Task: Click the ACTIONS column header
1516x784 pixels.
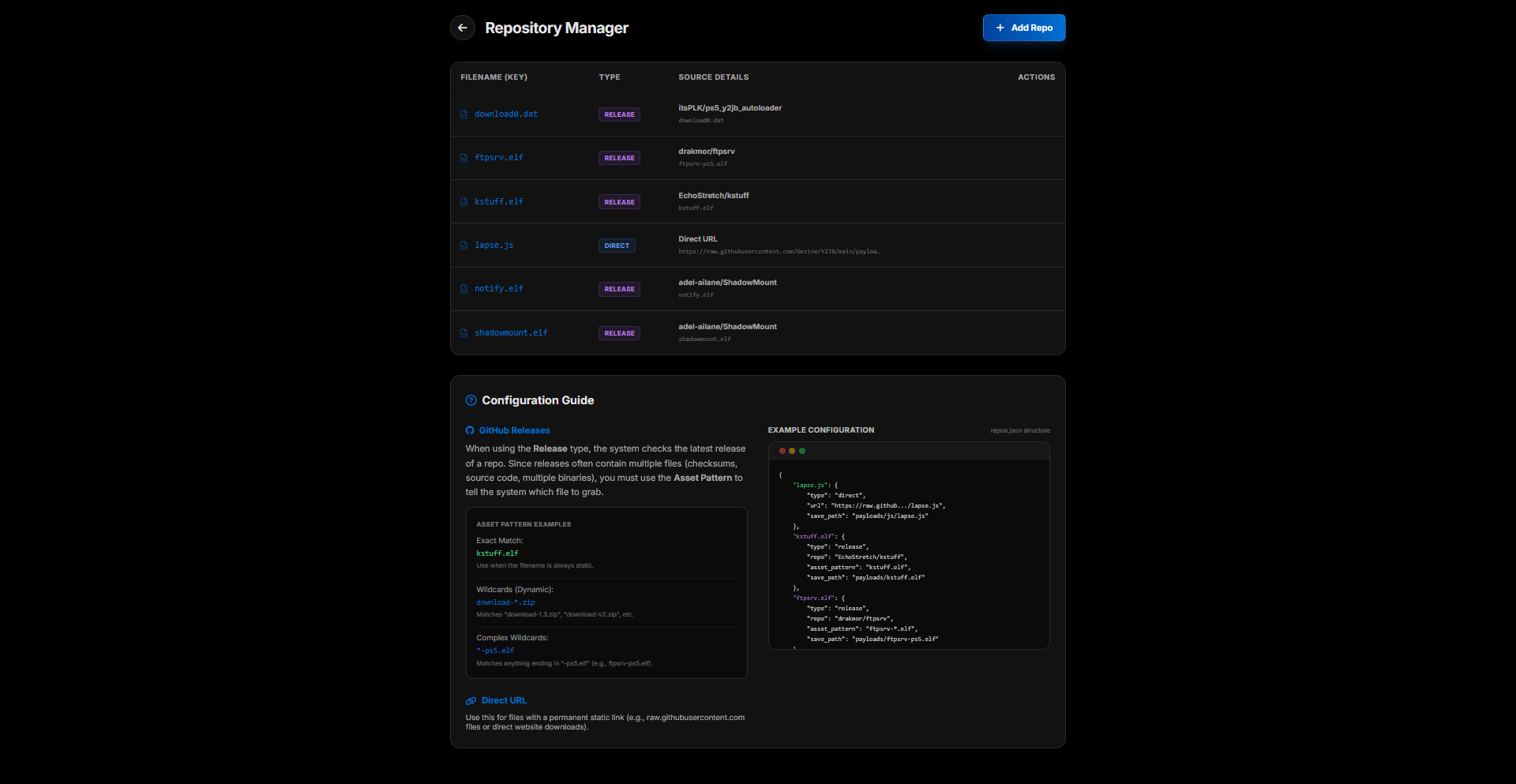Action: tap(1037, 77)
